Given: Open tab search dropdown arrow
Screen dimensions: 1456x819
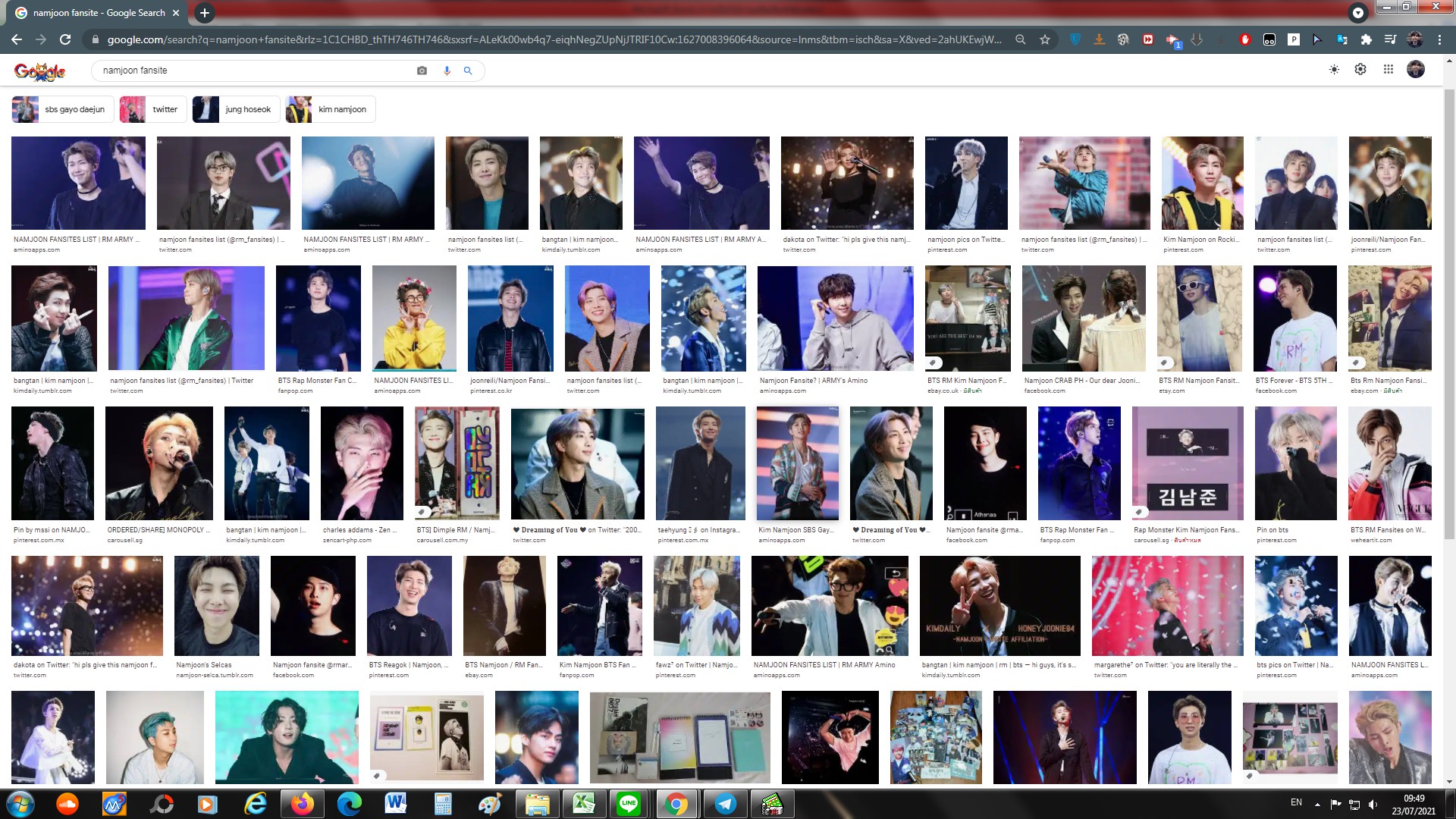Looking at the screenshot, I should [1358, 13].
